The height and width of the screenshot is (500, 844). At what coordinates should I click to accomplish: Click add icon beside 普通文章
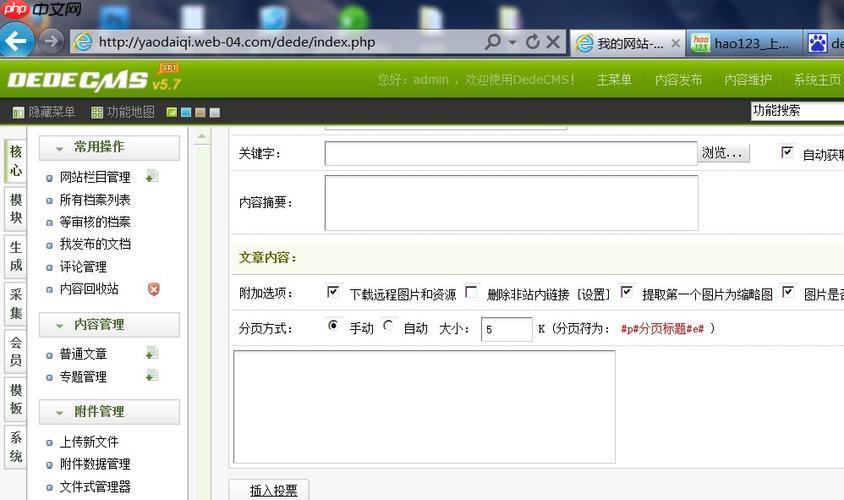[152, 353]
